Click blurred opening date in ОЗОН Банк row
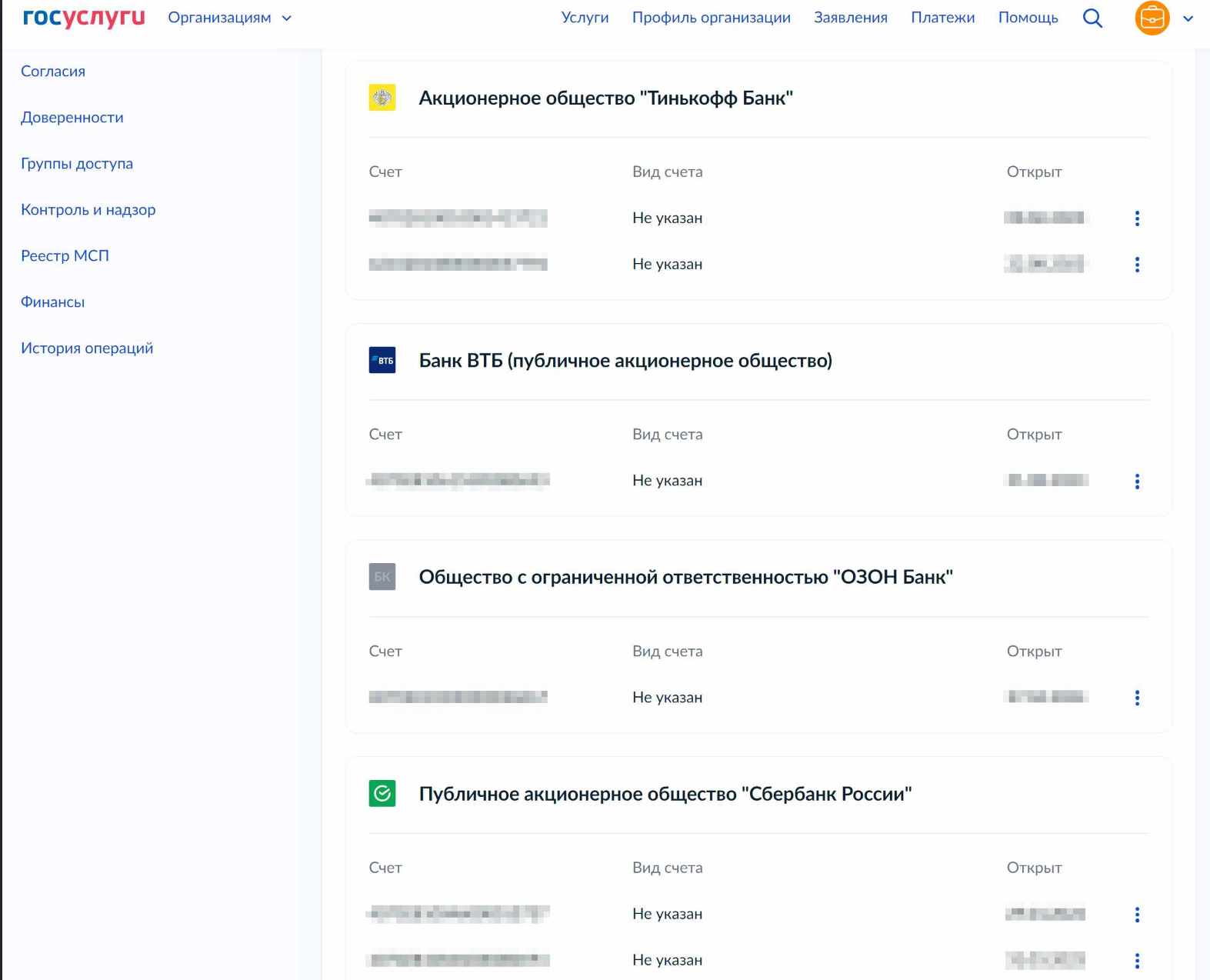 pyautogui.click(x=1047, y=697)
